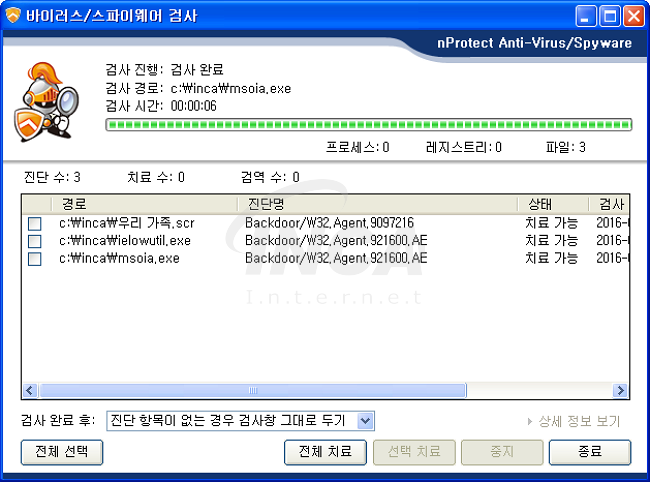The image size is (650, 482).
Task: Click the 파일: 3 count
Action: [x=565, y=148]
